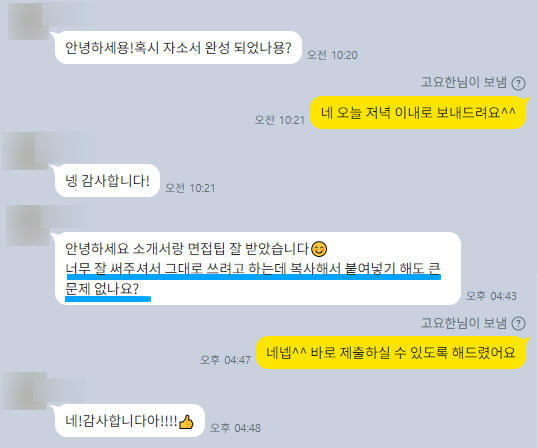This screenshot has width=538, height=448.
Task: Select the message asking 자소서 완성 되었나용
Action: (178, 48)
